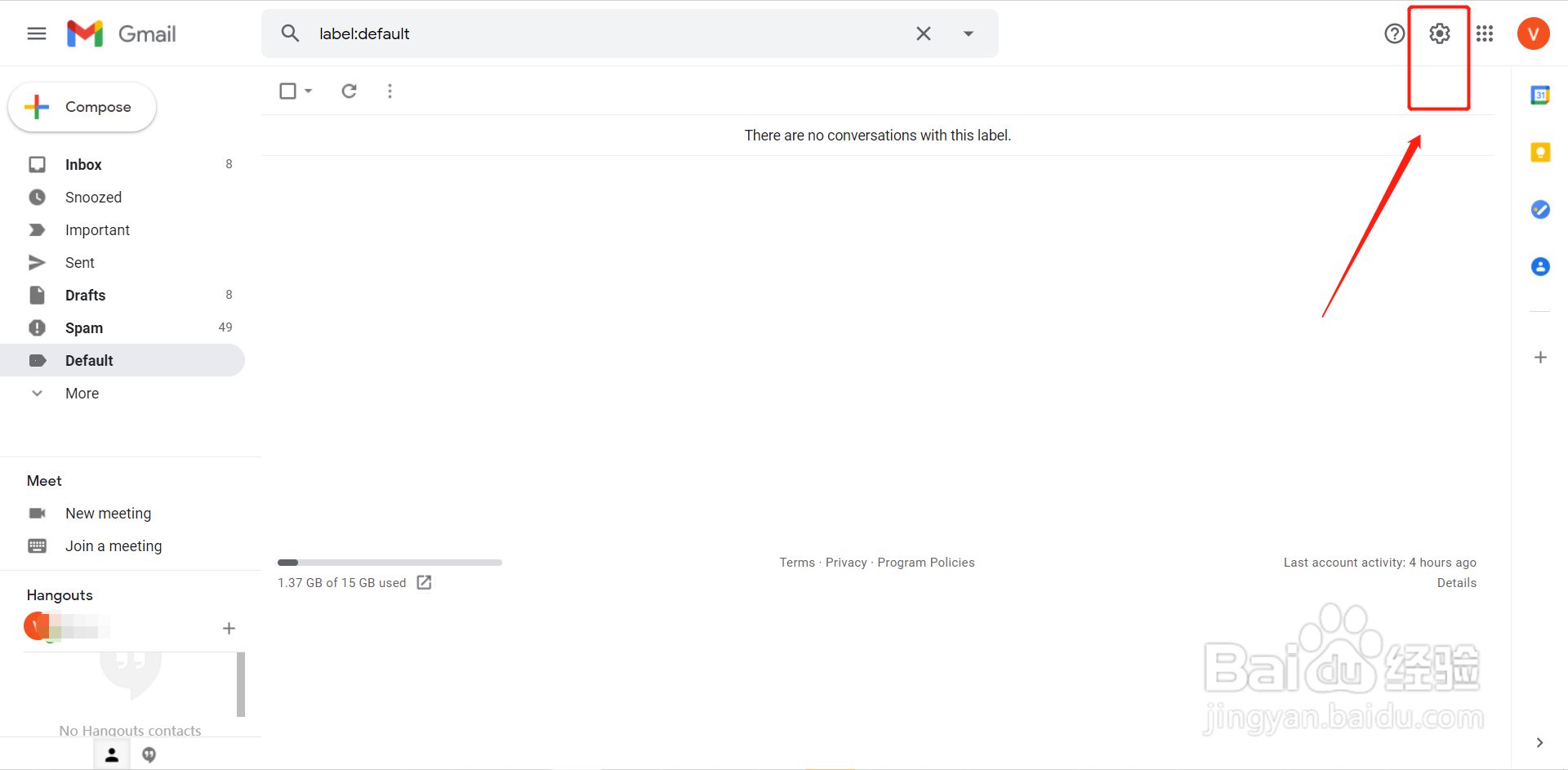Click the label:default search field
The image size is (1568, 770).
pos(604,33)
